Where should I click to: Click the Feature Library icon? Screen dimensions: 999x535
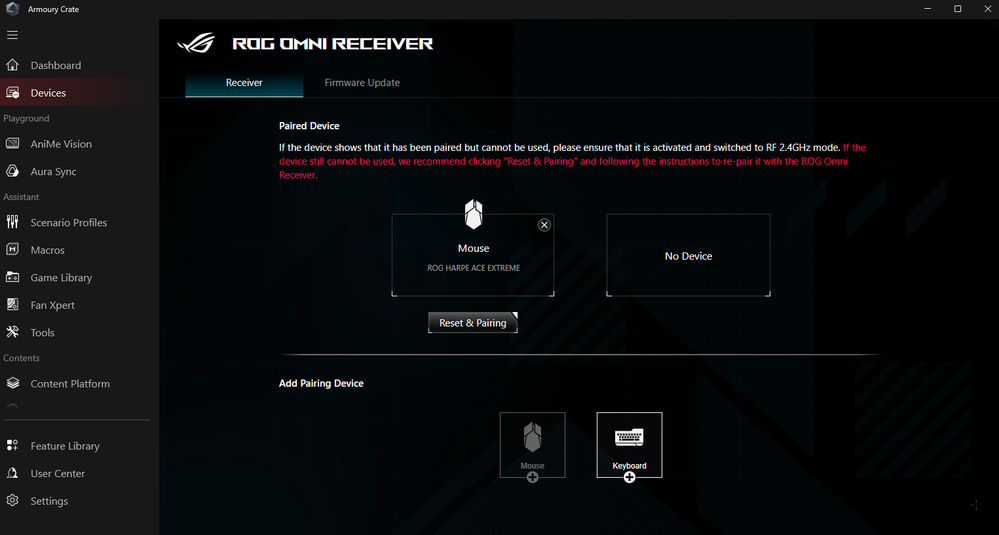click(x=12, y=446)
